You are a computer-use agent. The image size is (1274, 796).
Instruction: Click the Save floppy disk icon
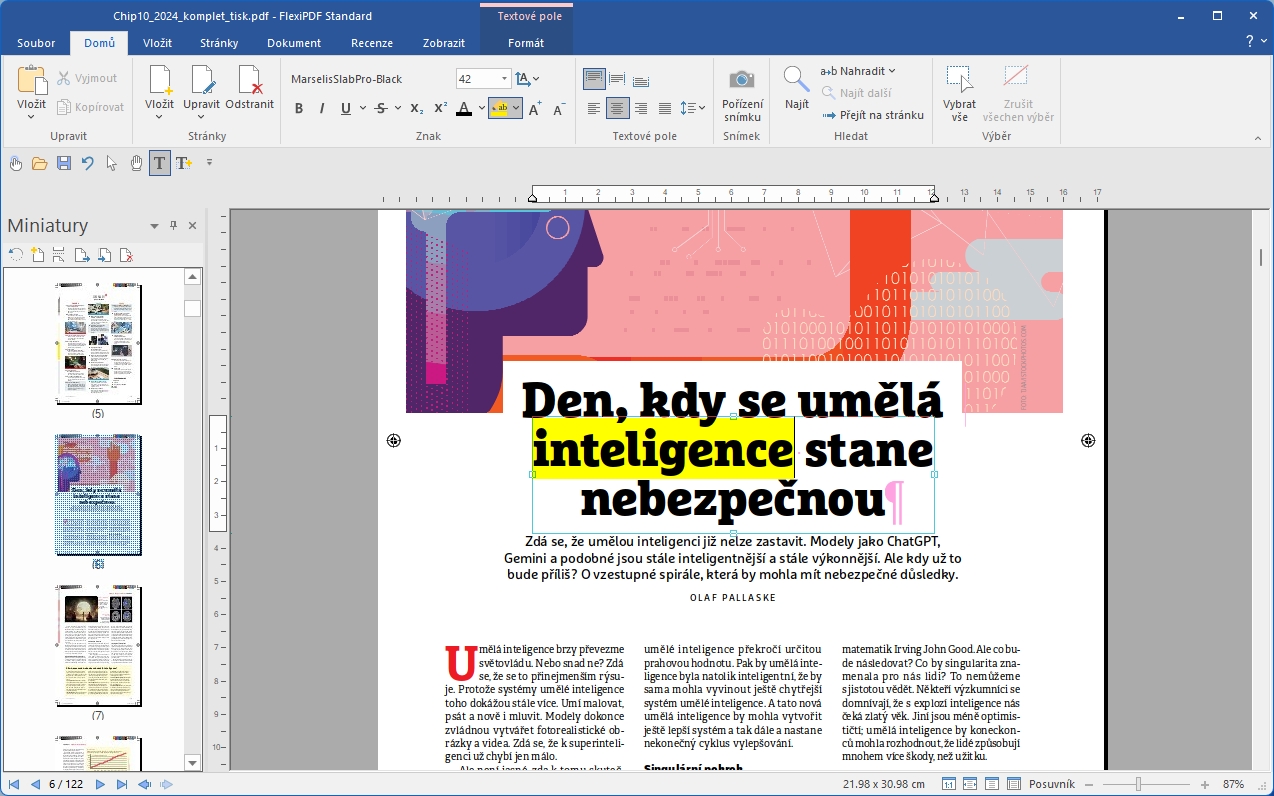(x=63, y=163)
